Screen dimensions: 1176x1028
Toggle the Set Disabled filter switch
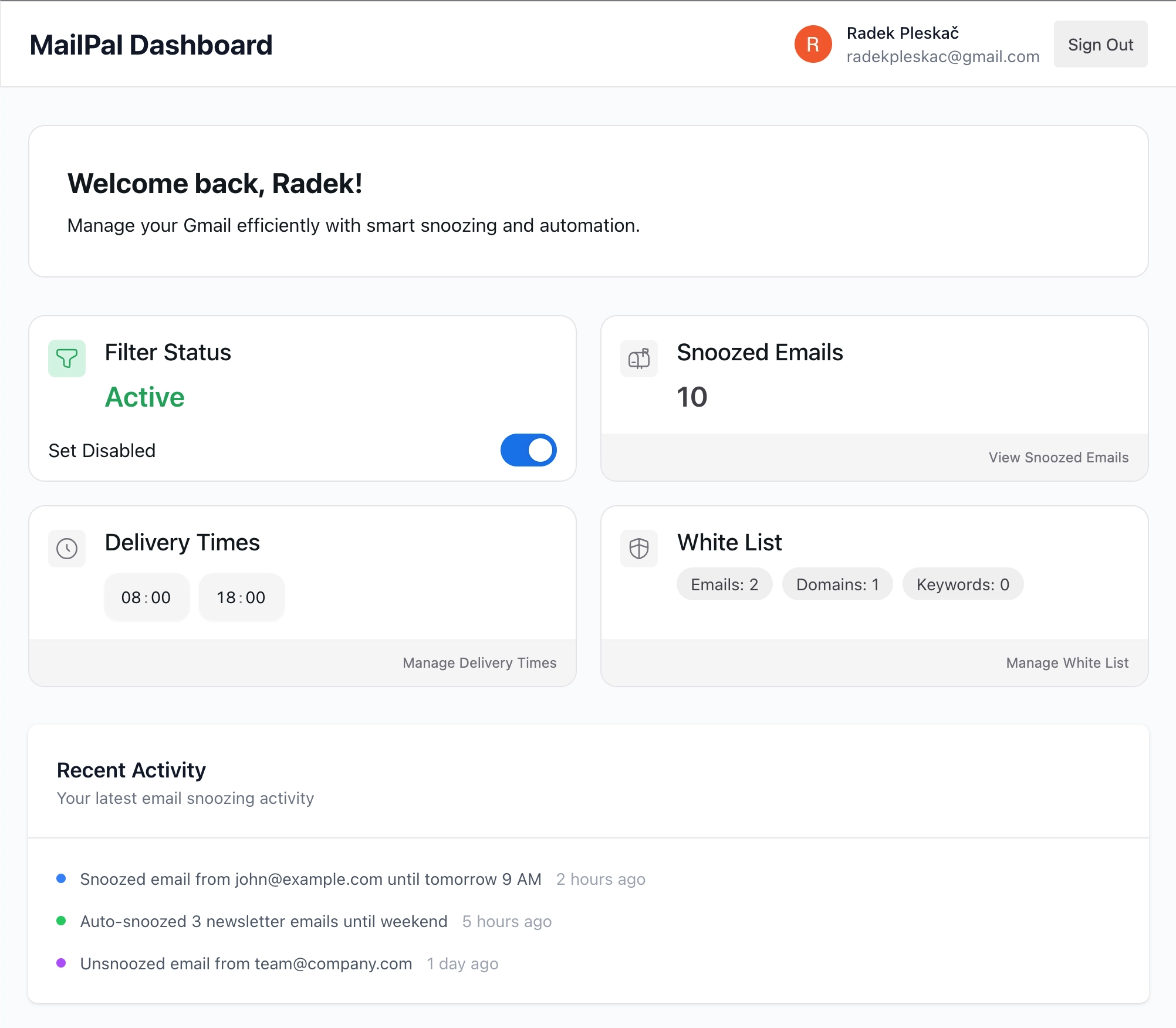point(528,450)
